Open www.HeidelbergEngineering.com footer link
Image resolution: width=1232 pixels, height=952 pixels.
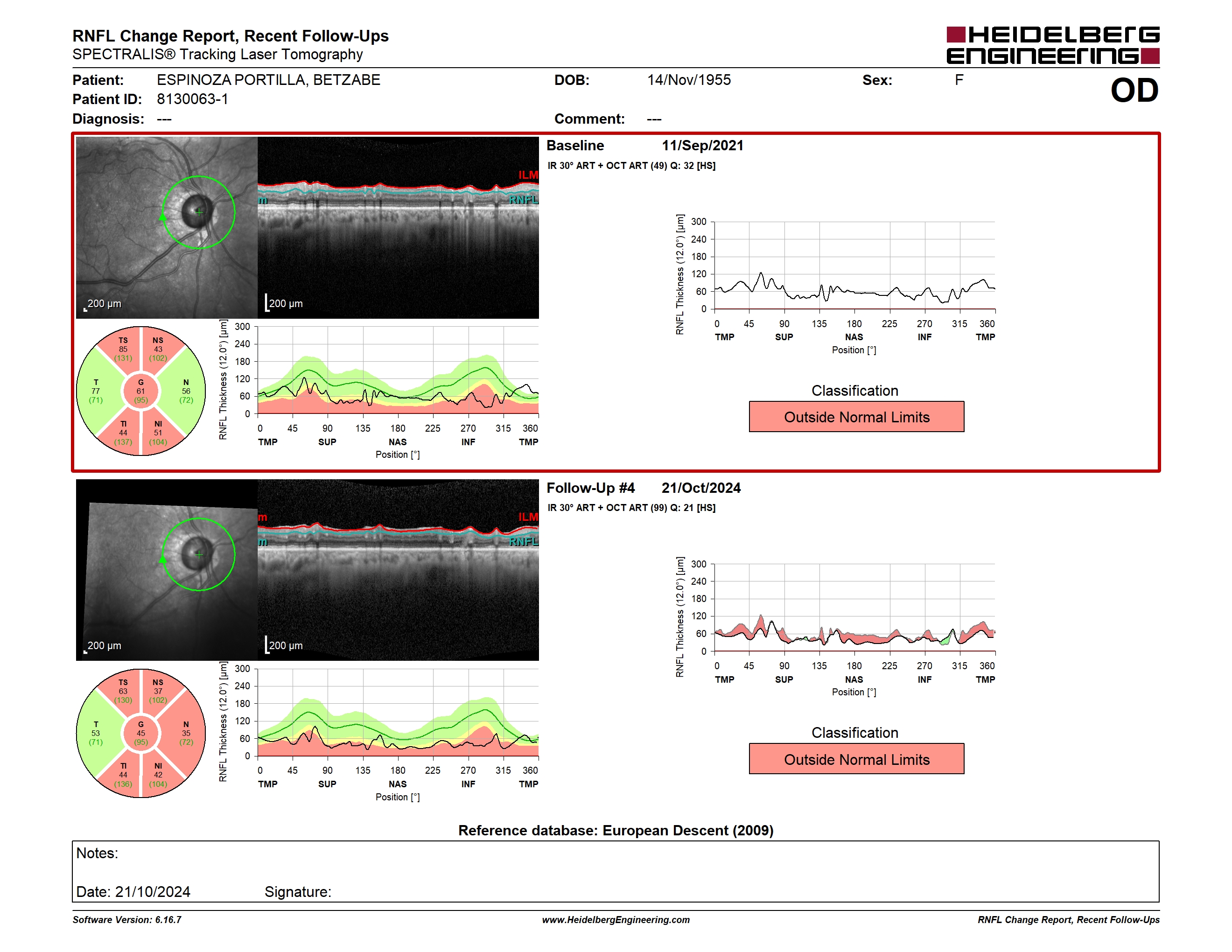click(616, 920)
